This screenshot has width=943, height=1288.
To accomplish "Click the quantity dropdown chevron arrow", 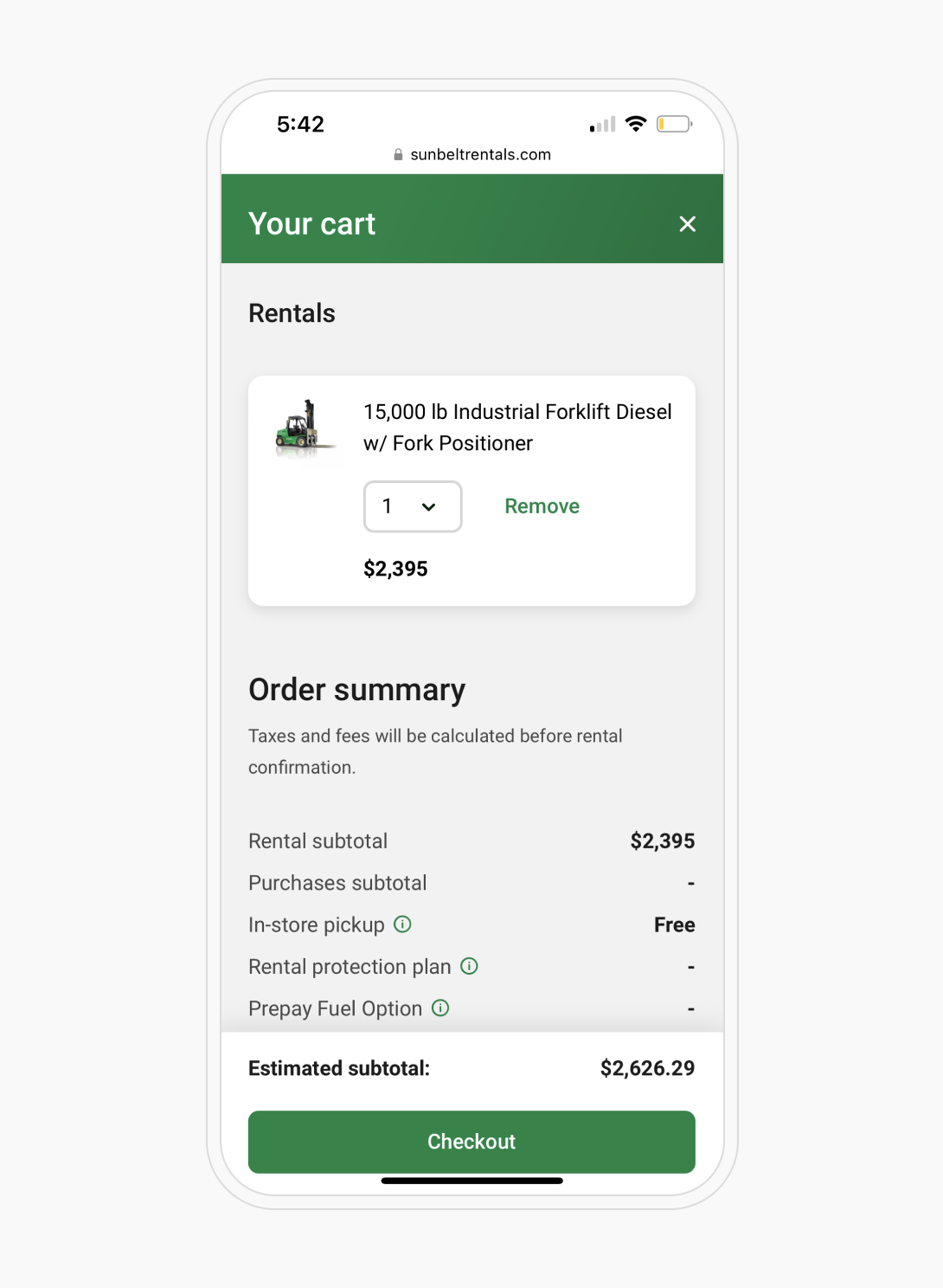I will [x=429, y=507].
